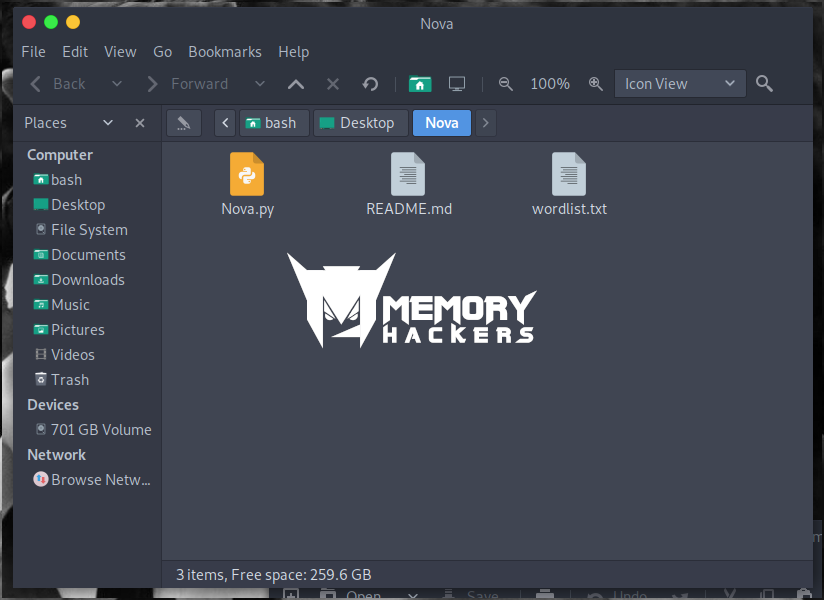Click the Nova.py file name label
The width and height of the screenshot is (824, 600).
click(x=248, y=209)
